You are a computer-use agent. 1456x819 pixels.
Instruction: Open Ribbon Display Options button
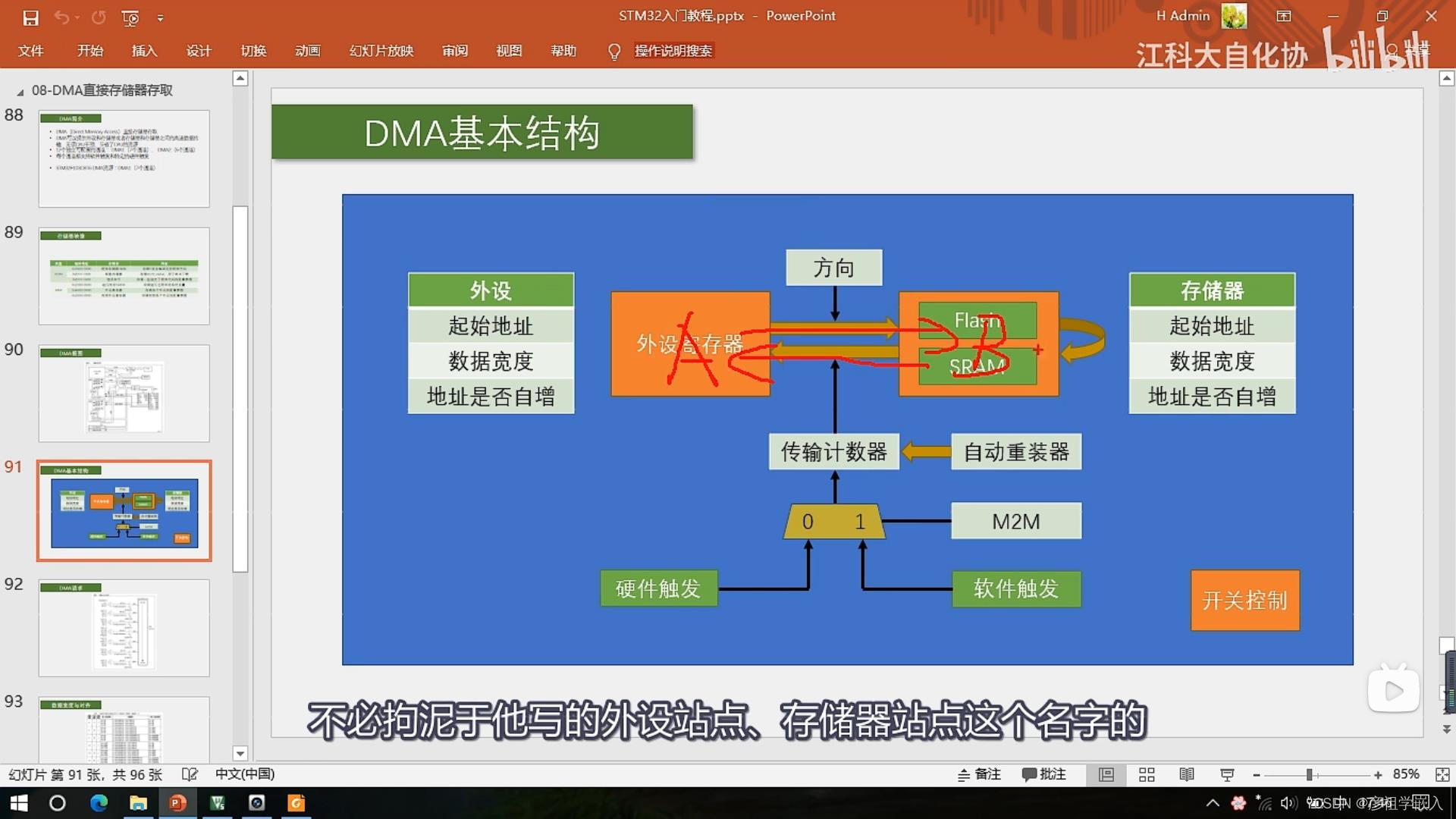(x=1284, y=16)
